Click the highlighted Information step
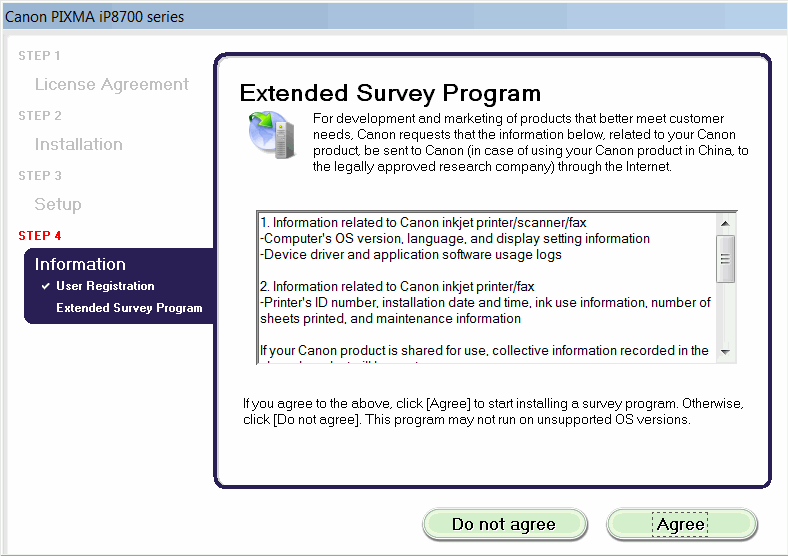 click(80, 264)
